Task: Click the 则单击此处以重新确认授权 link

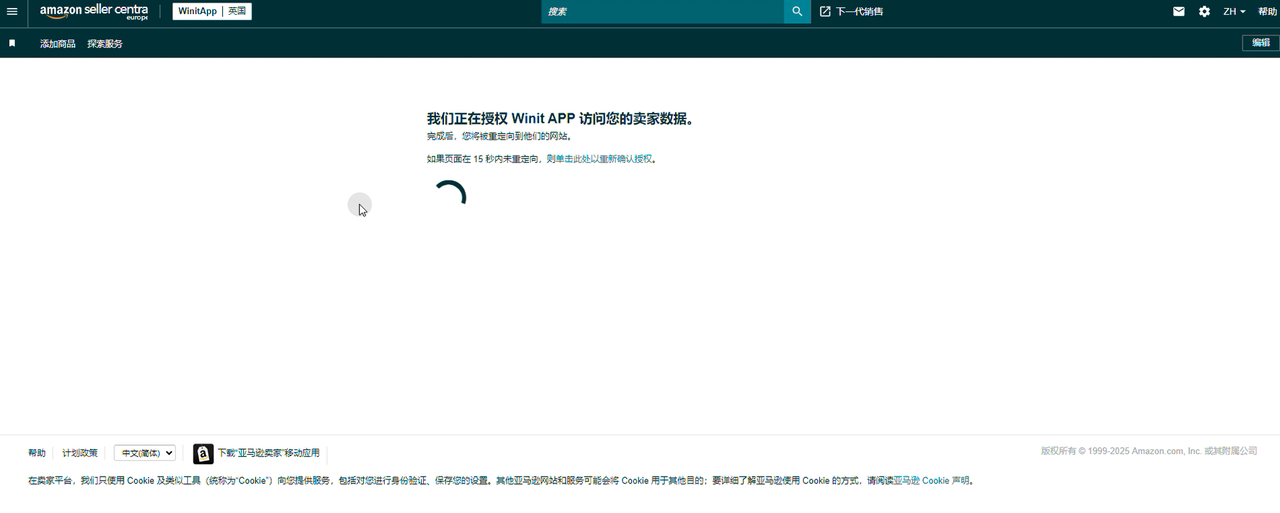Action: 599,159
